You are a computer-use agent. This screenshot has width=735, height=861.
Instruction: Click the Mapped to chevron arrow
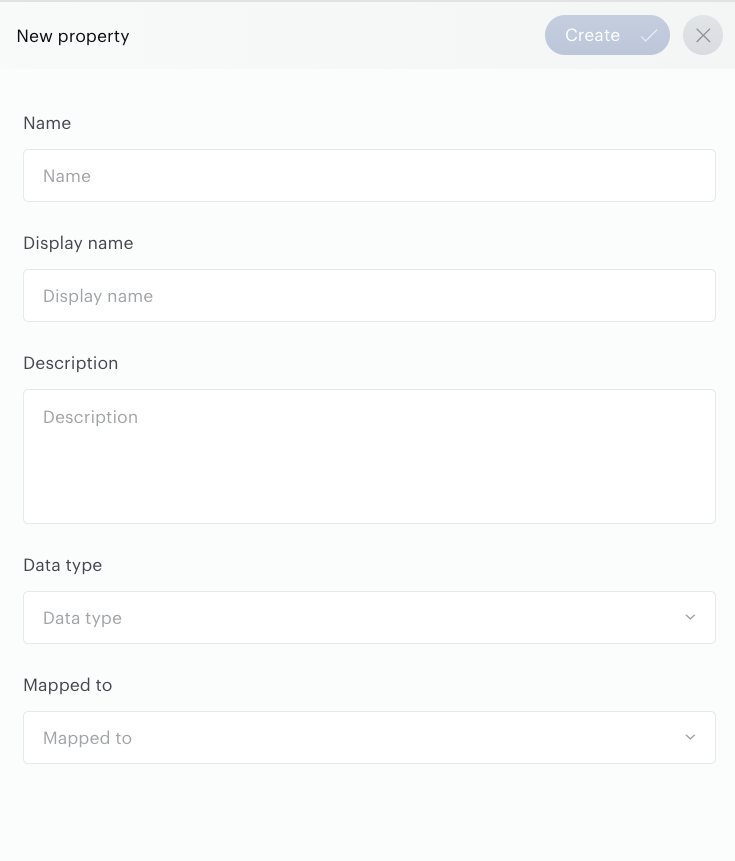click(690, 737)
